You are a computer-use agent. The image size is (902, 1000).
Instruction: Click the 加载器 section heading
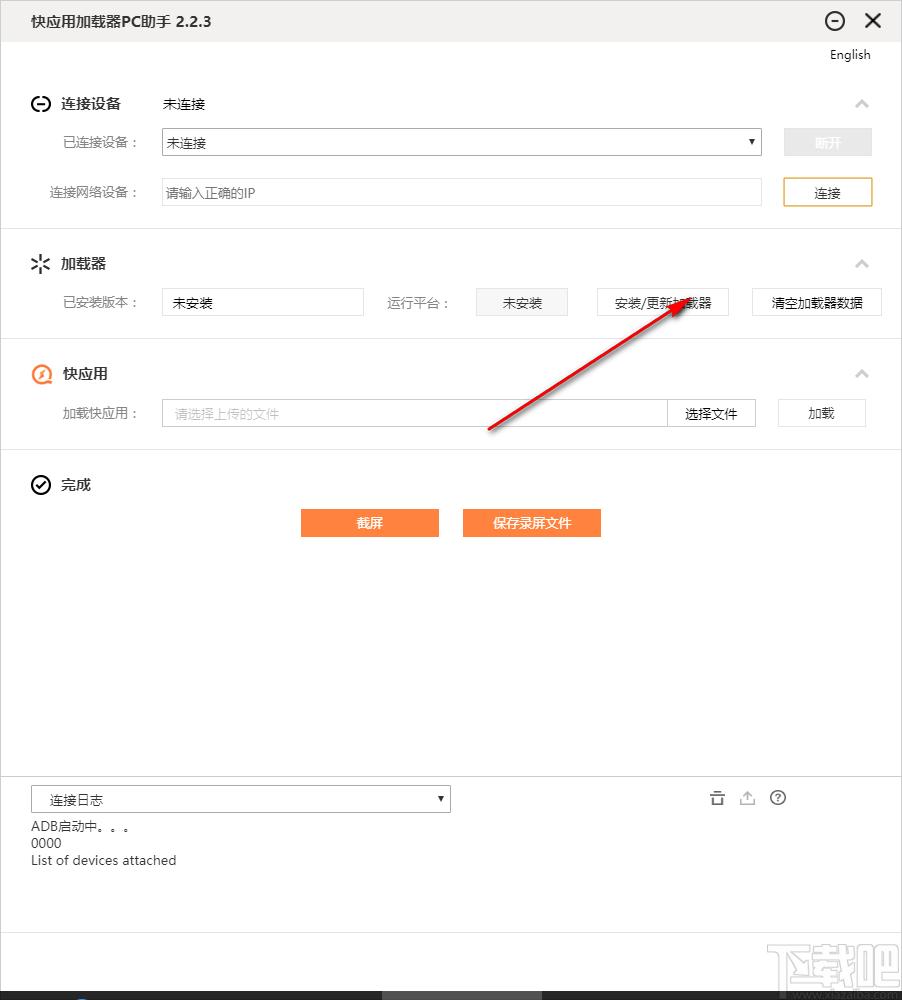[x=83, y=264]
